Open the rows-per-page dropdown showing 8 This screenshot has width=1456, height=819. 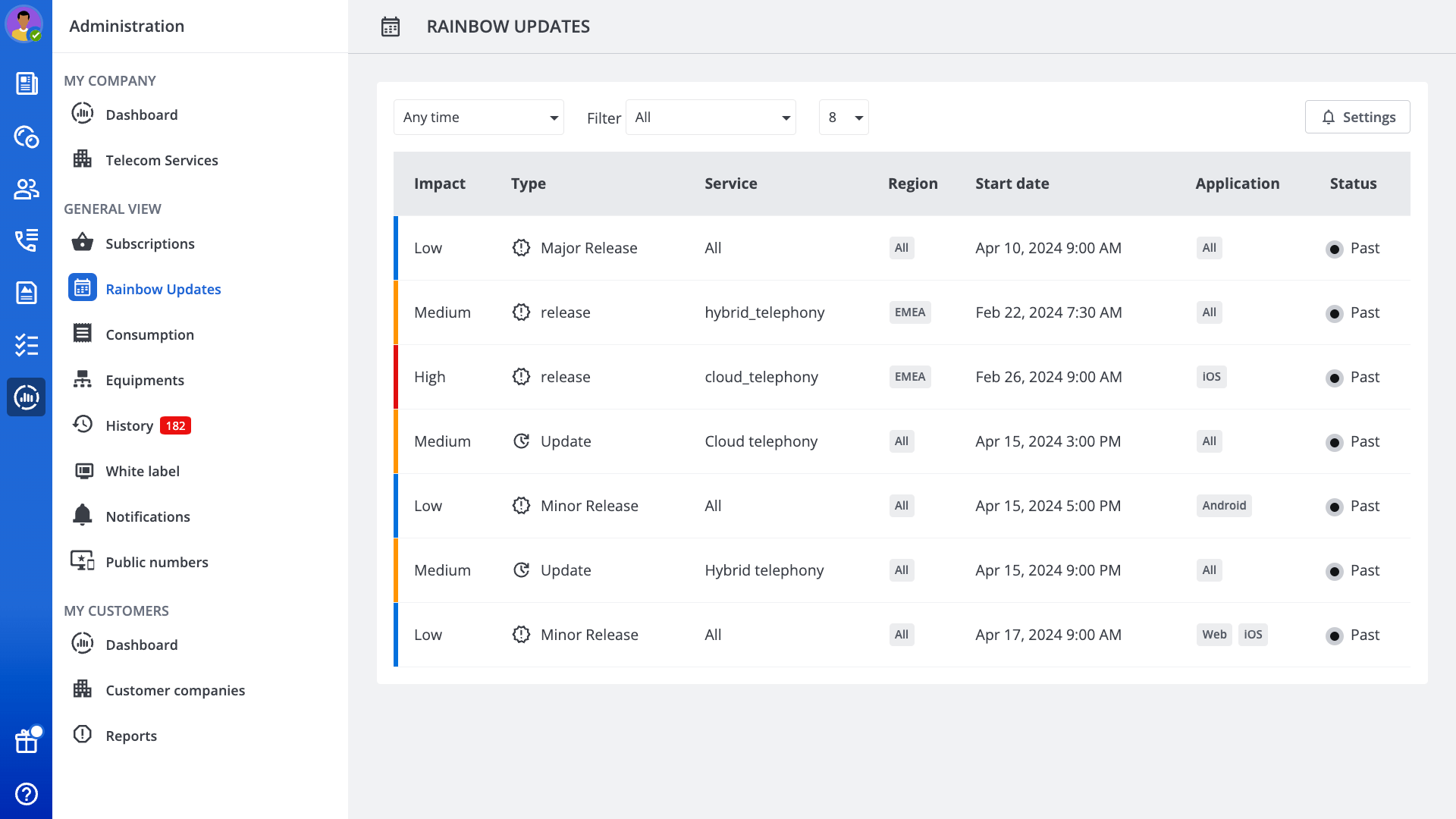click(x=843, y=118)
